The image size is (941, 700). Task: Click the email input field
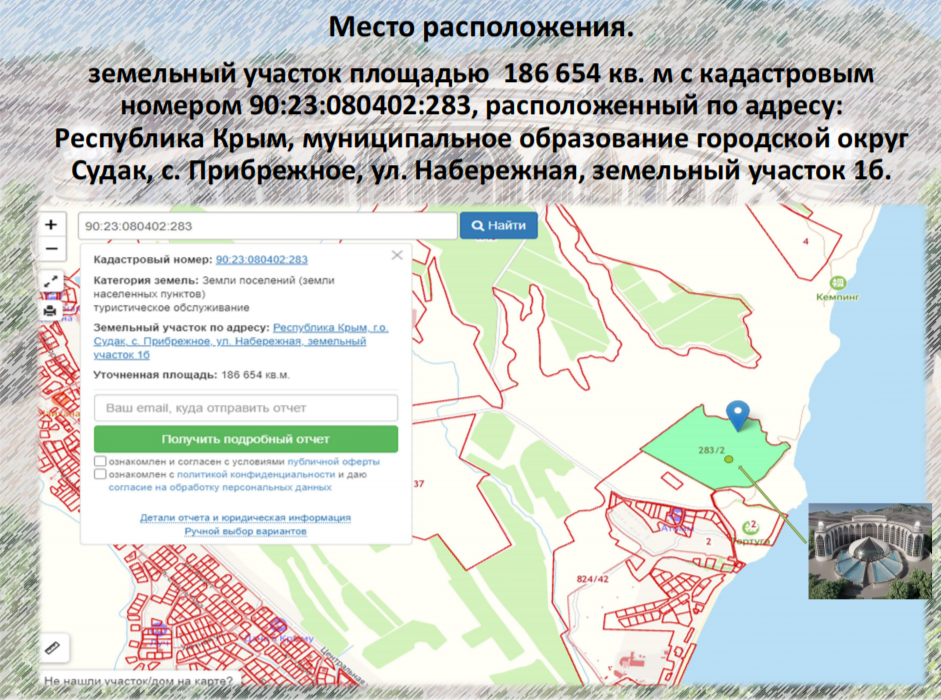click(x=245, y=408)
